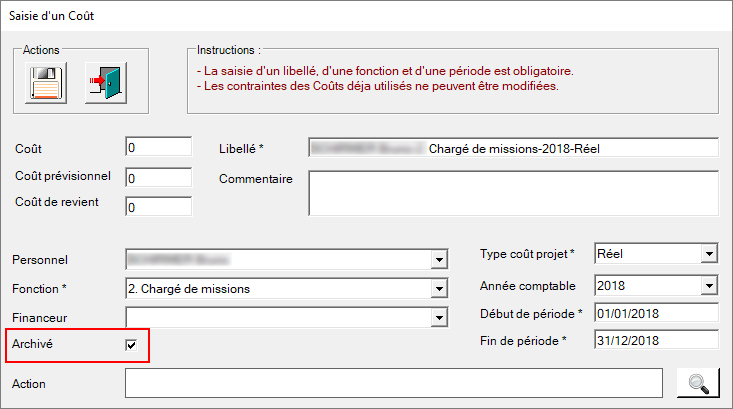The width and height of the screenshot is (733, 409).
Task: Click the Archivé label text
Action: (32, 344)
